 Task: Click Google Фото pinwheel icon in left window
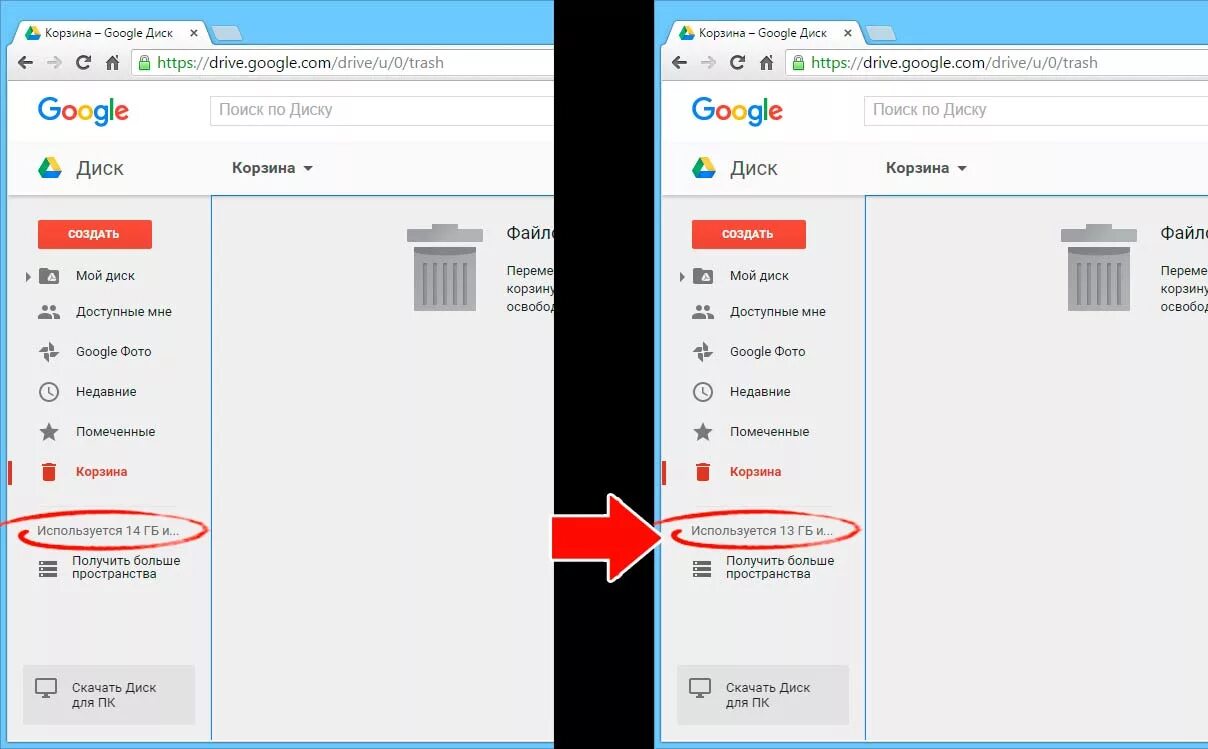49,352
